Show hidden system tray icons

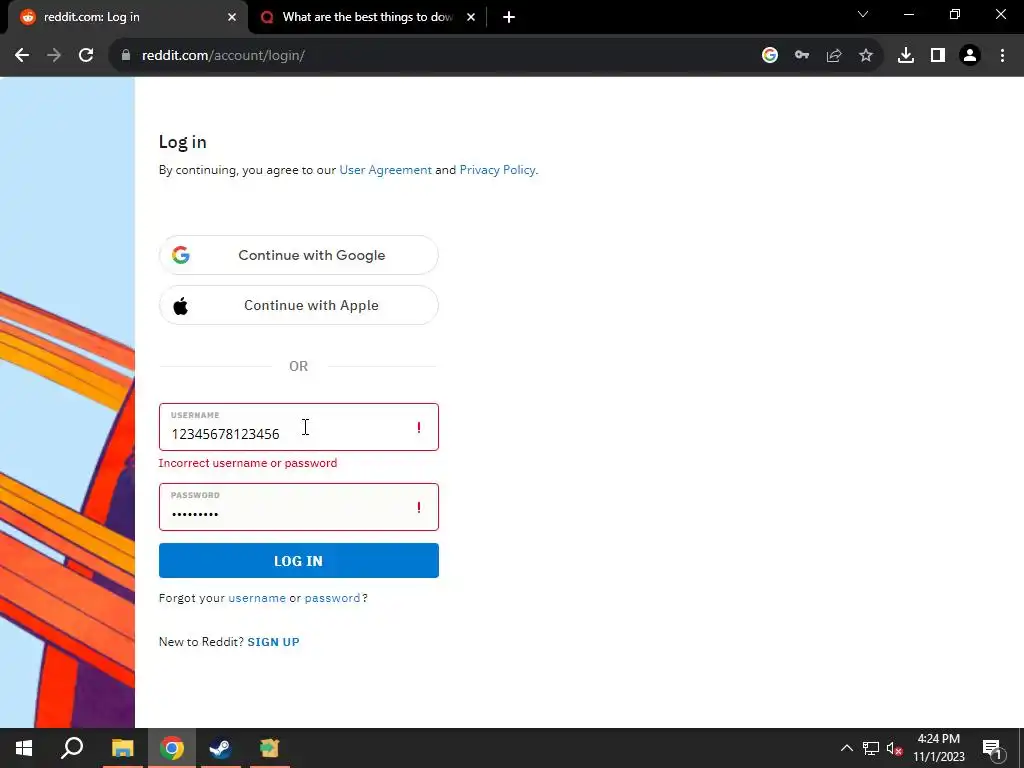(846, 748)
